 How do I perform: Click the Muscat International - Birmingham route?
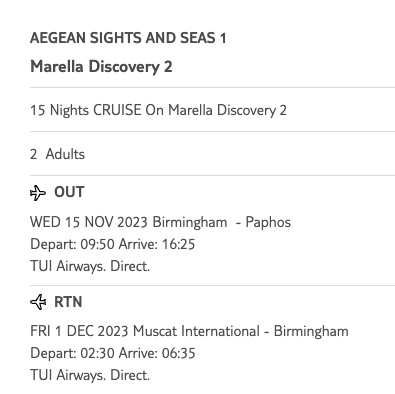pyautogui.click(x=241, y=331)
